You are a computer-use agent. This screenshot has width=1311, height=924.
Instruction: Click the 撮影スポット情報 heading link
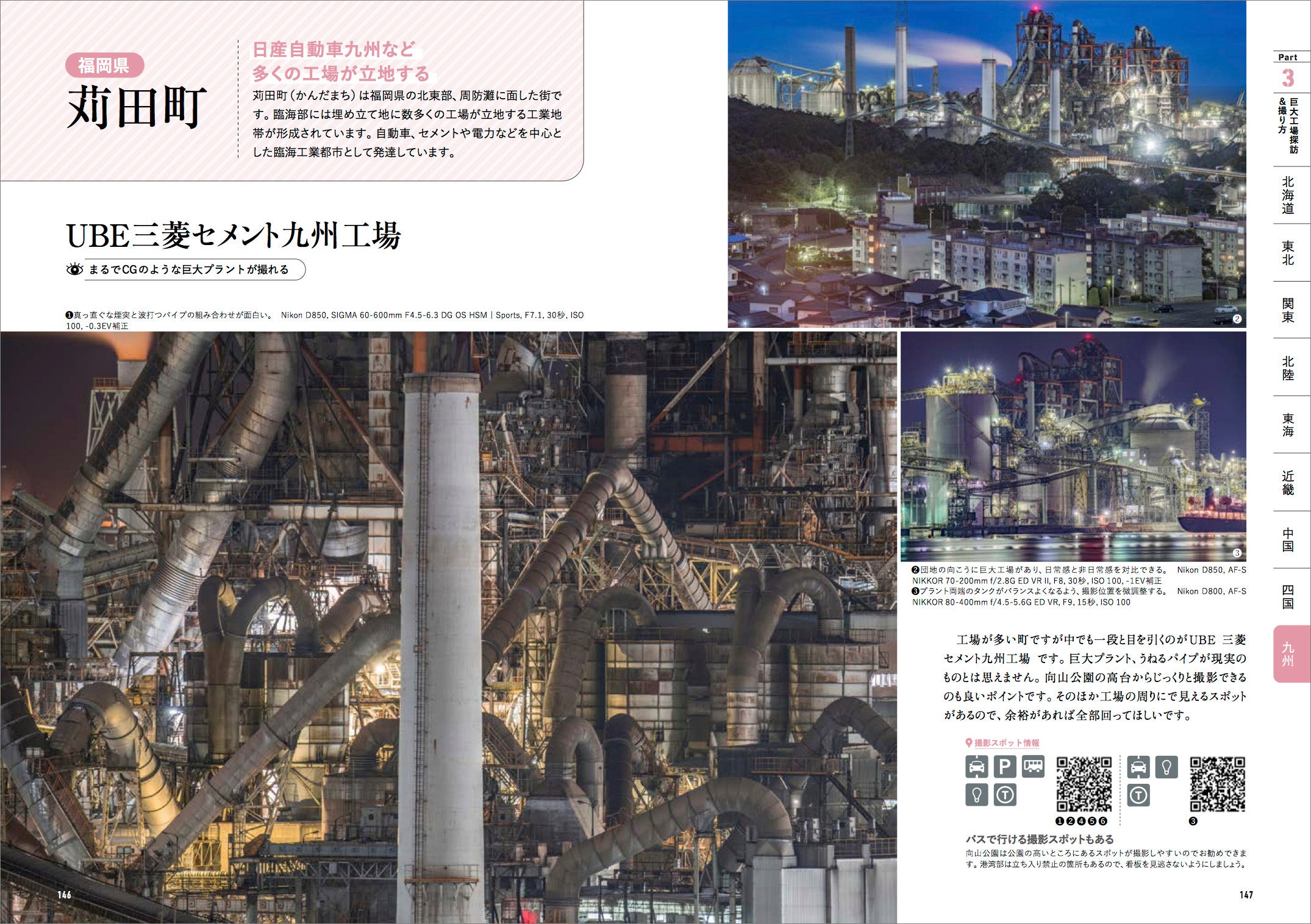click(1006, 743)
